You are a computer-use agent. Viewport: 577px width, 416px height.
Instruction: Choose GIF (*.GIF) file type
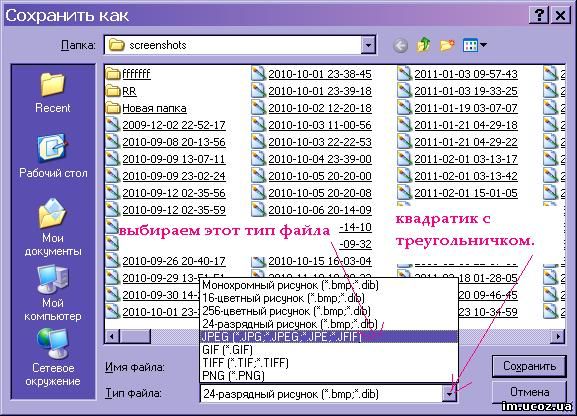point(329,349)
